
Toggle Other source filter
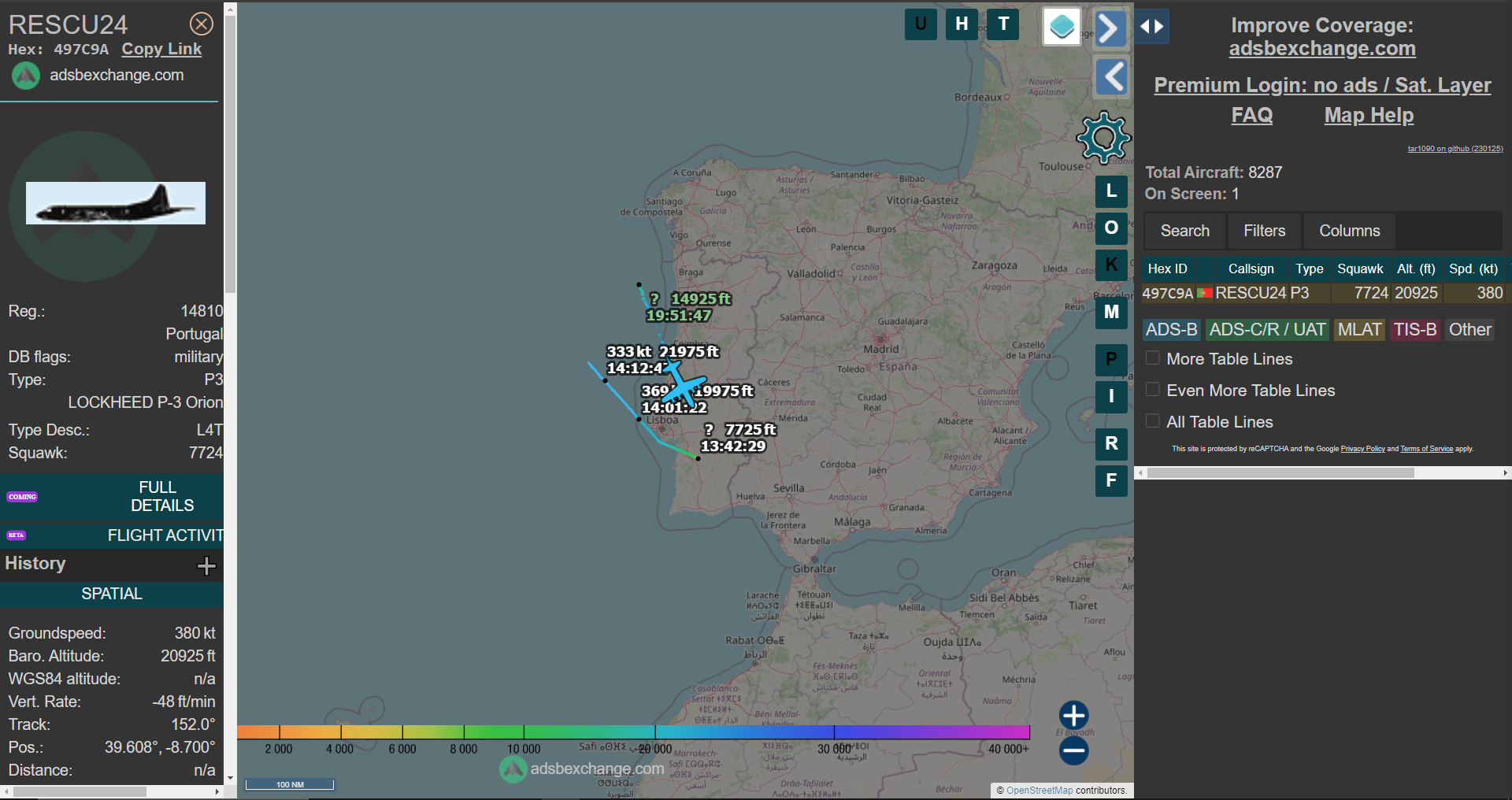[1470, 330]
